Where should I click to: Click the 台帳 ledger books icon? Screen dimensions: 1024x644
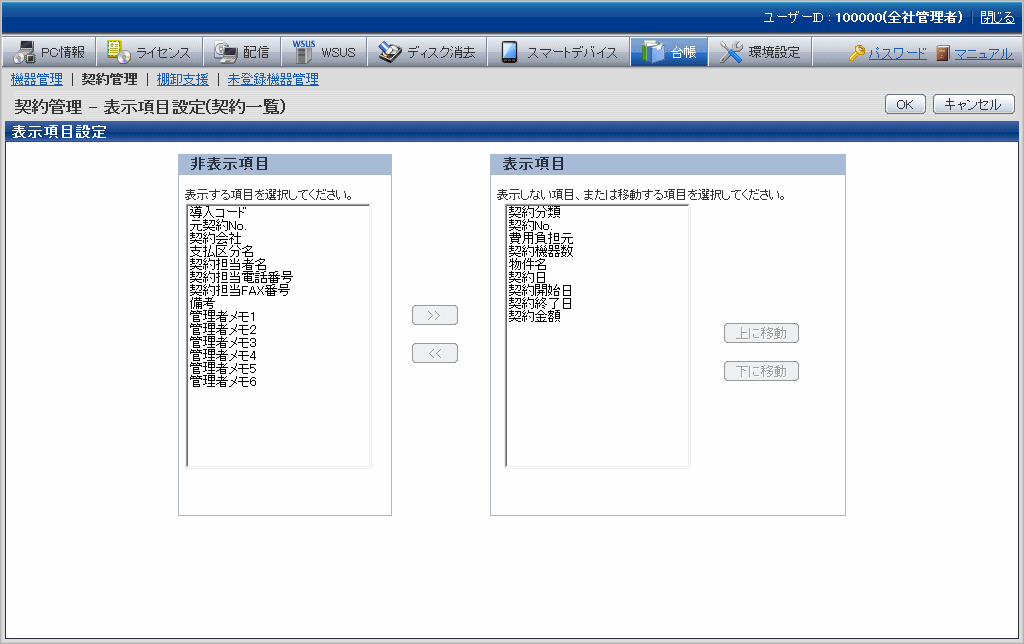pyautogui.click(x=653, y=52)
